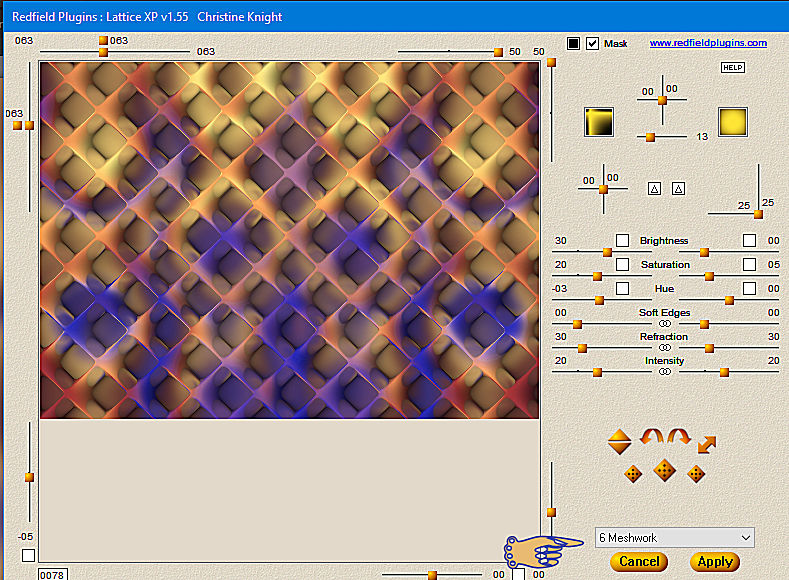Click the large center randomize dice icon
Viewport: 789px width, 580px height.
coord(664,471)
